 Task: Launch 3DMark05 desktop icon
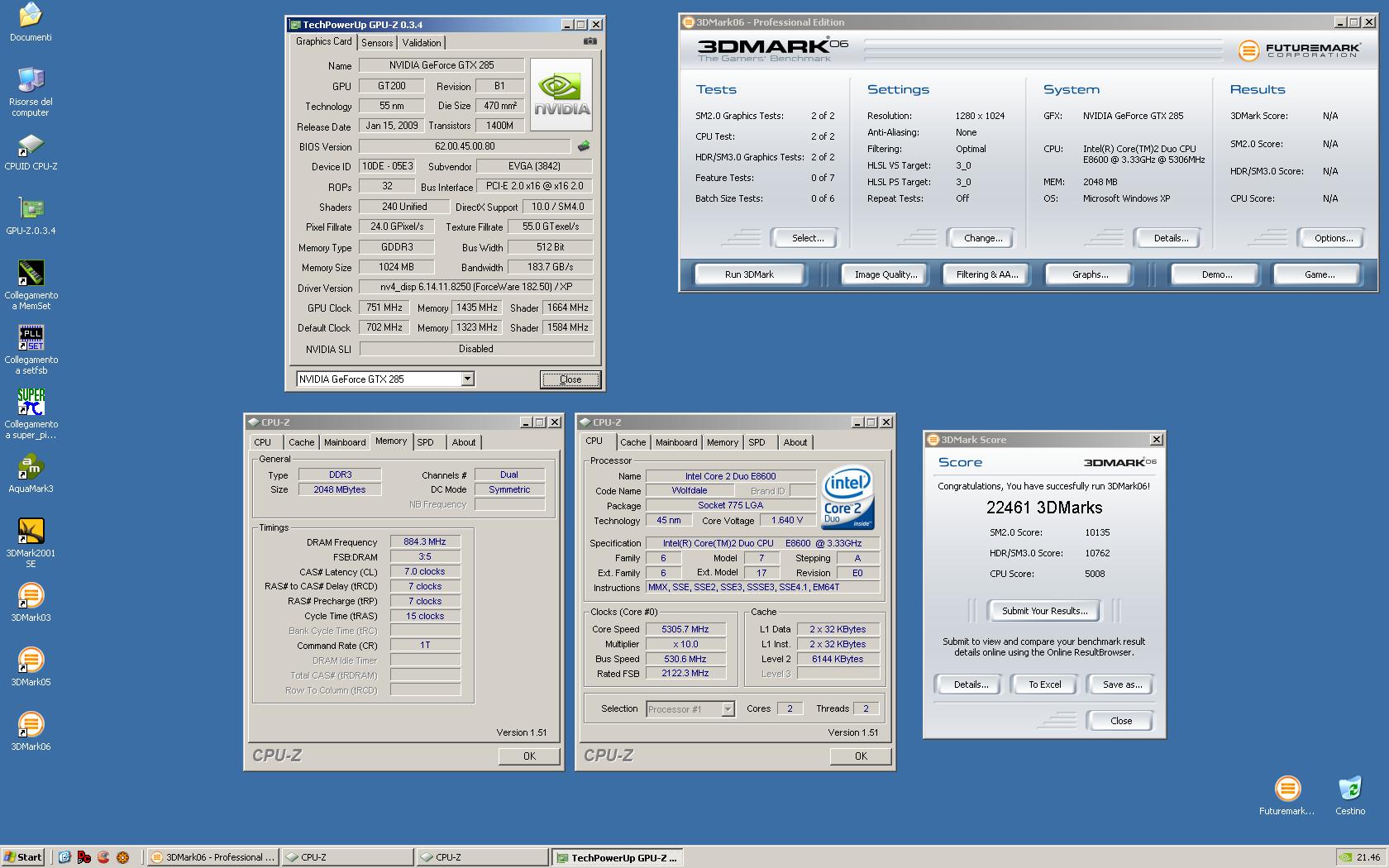click(31, 661)
